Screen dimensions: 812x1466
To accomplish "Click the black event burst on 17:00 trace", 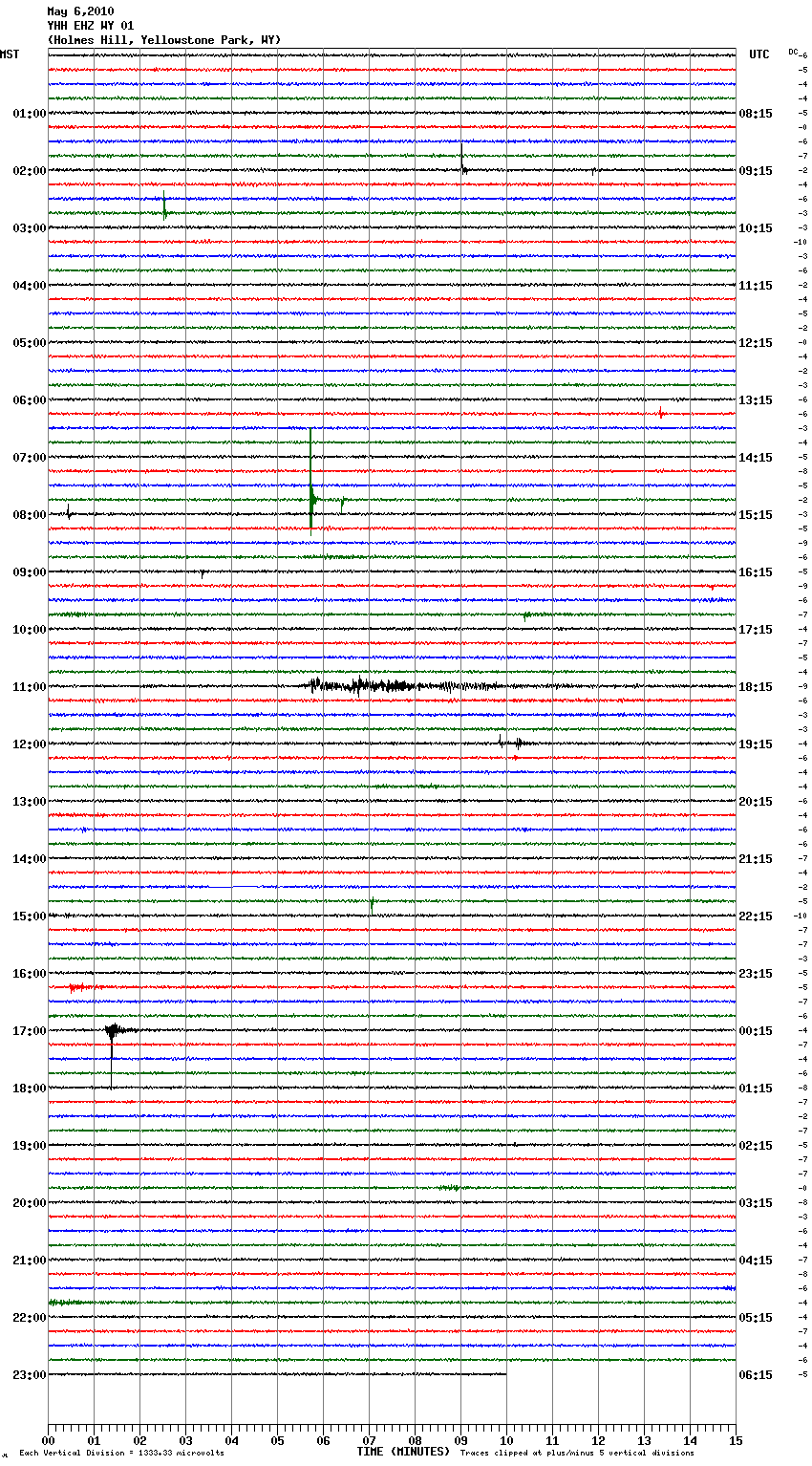I will click(113, 1031).
